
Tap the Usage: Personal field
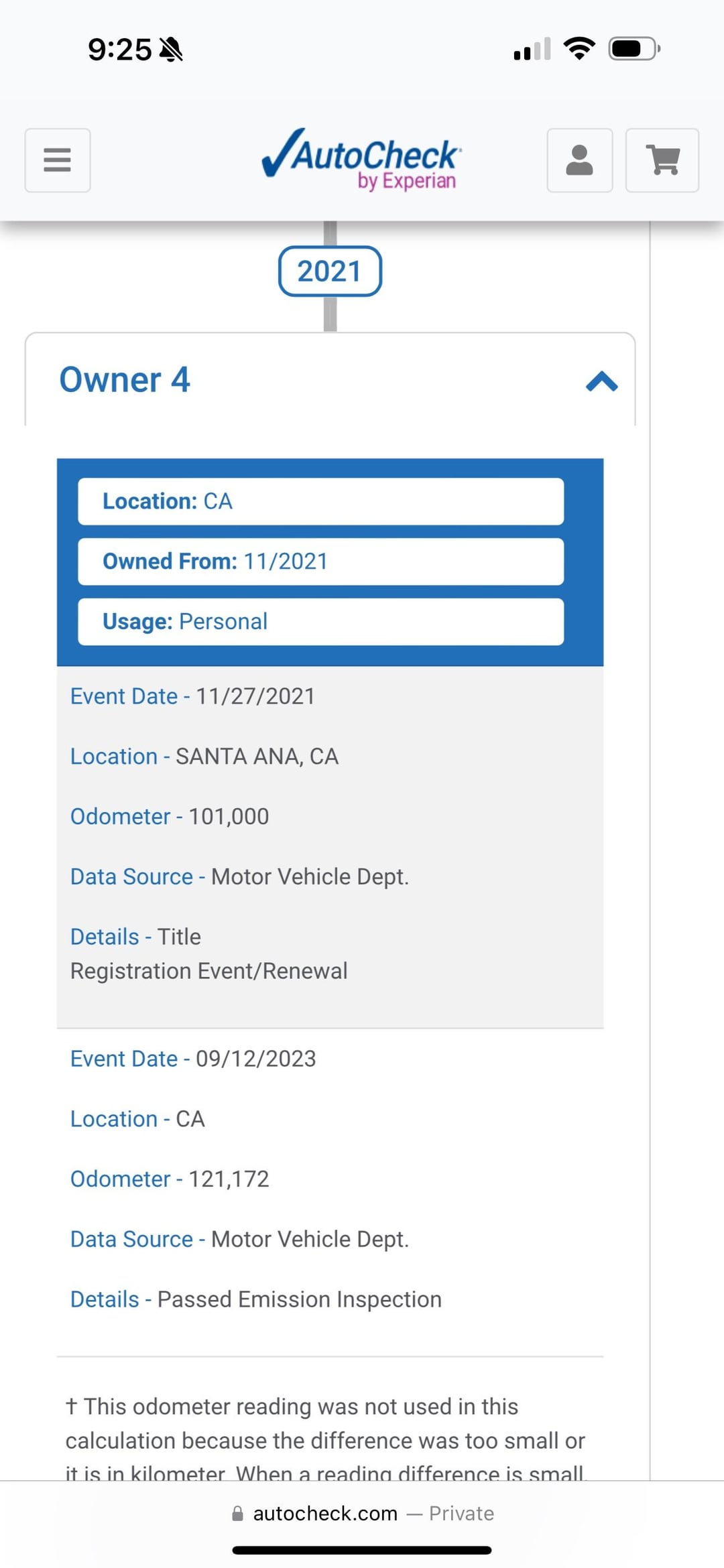[x=320, y=622]
